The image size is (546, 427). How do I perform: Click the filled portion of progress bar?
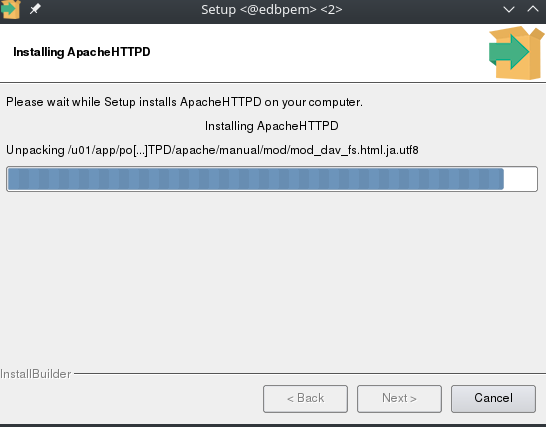tap(255, 179)
